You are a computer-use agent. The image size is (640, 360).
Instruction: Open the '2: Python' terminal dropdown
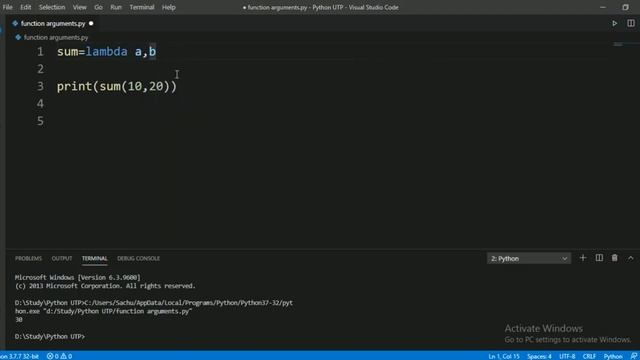pos(529,258)
